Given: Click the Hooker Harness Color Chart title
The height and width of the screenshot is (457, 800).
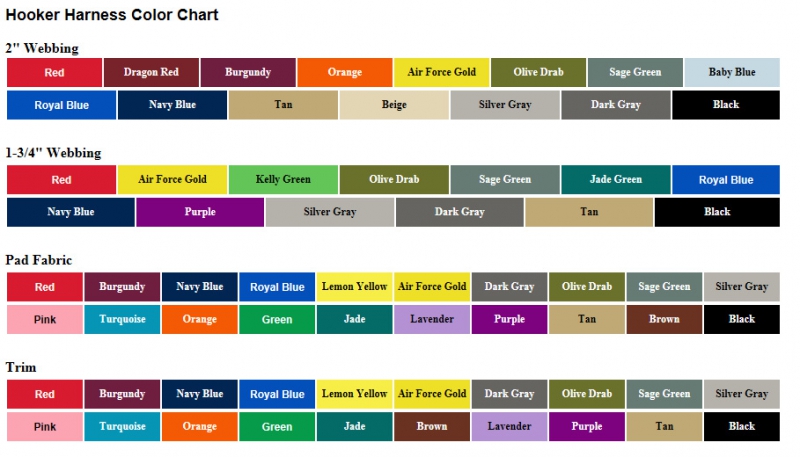Looking at the screenshot, I should coord(112,15).
